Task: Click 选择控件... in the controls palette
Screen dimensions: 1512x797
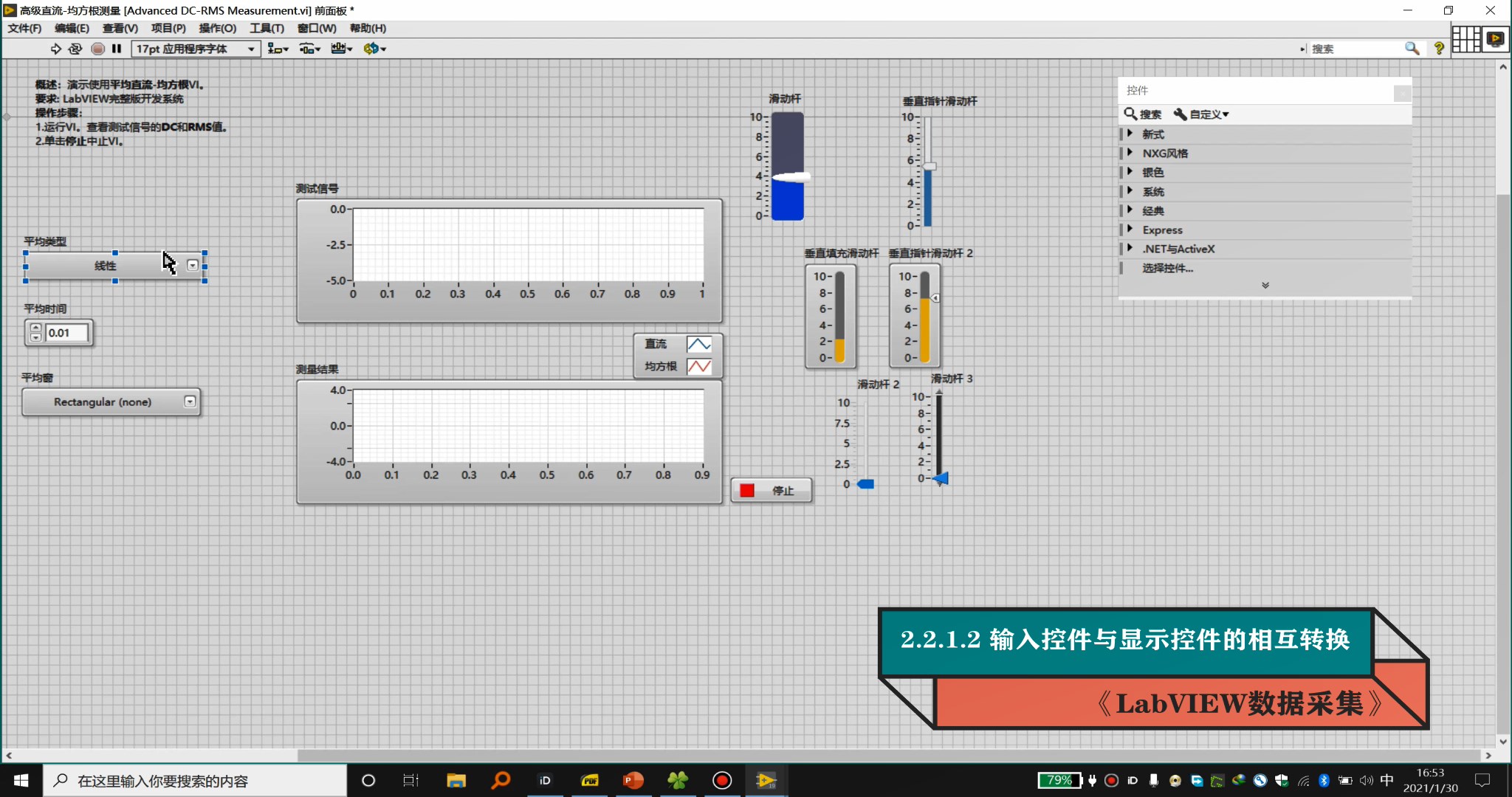Action: coord(1167,268)
